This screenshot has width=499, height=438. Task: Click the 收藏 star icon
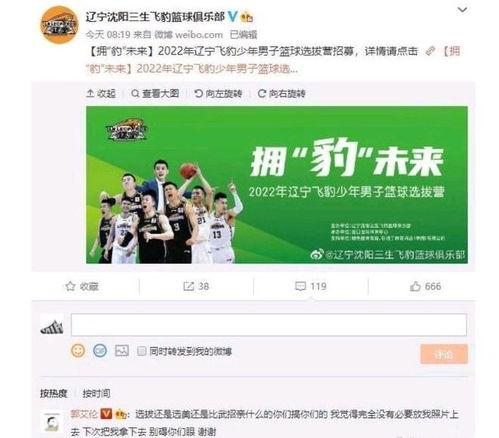coord(70,286)
